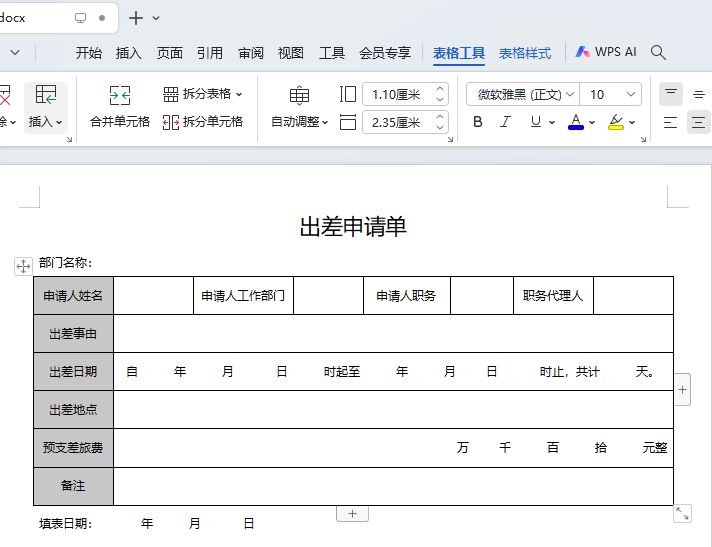Switch to the Table Style (表格样式) tab
Viewport: 712px width, 547px height.
525,53
